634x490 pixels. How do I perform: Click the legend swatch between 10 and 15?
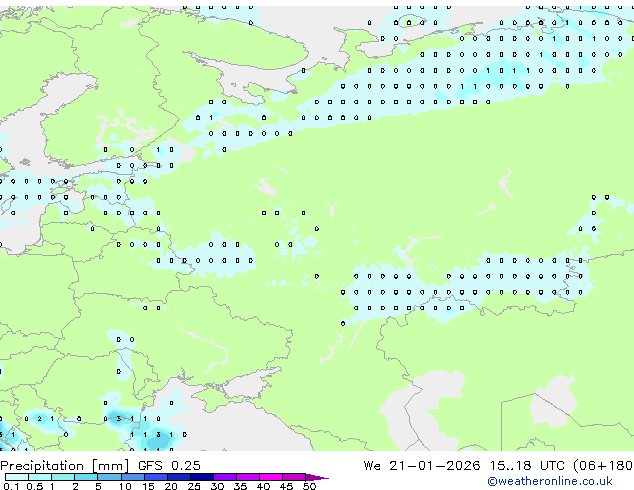pyautogui.click(x=133, y=477)
